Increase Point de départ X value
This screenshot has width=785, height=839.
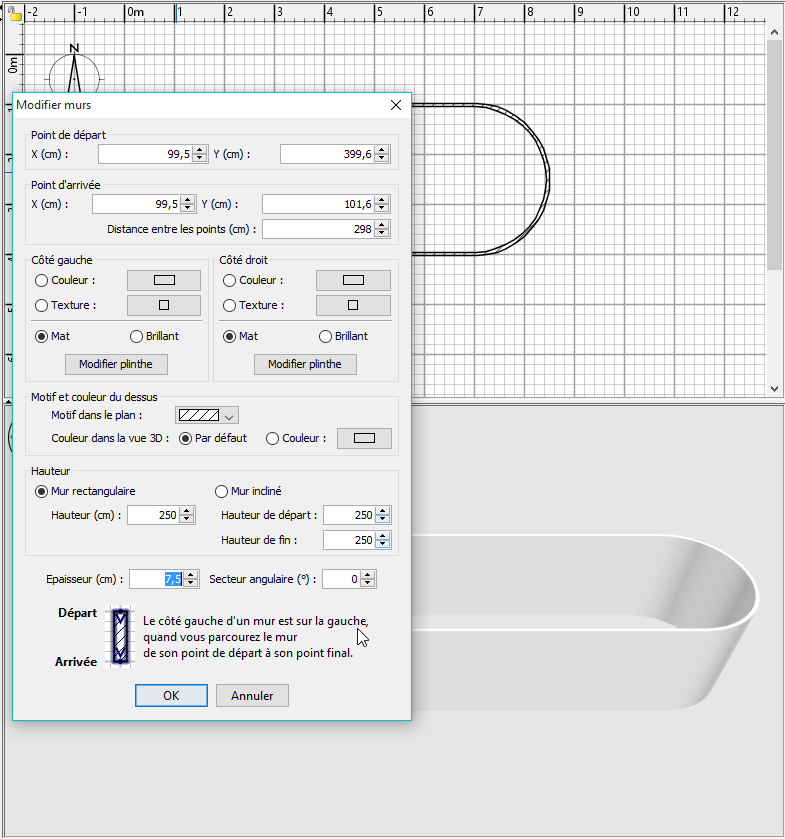point(200,150)
